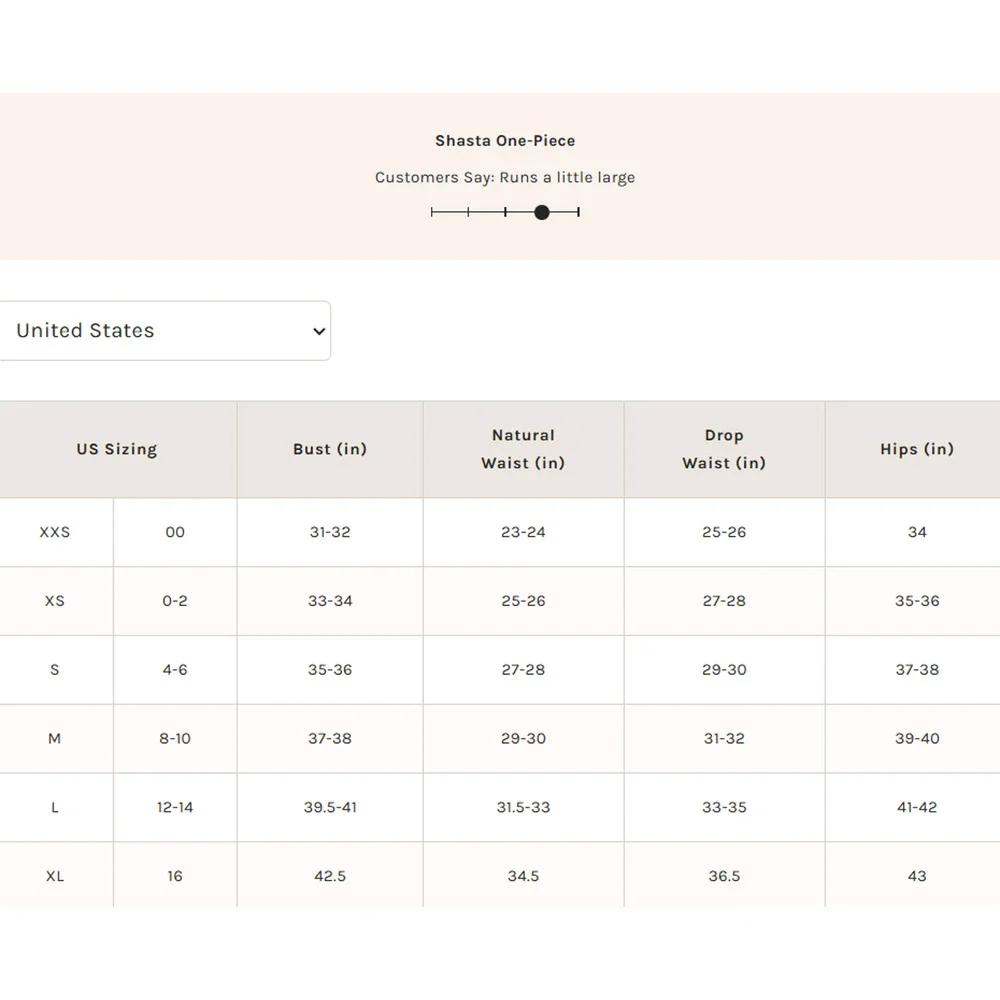Click the XS bust value "33-34"
Viewport: 1000px width, 1000px height.
click(330, 601)
